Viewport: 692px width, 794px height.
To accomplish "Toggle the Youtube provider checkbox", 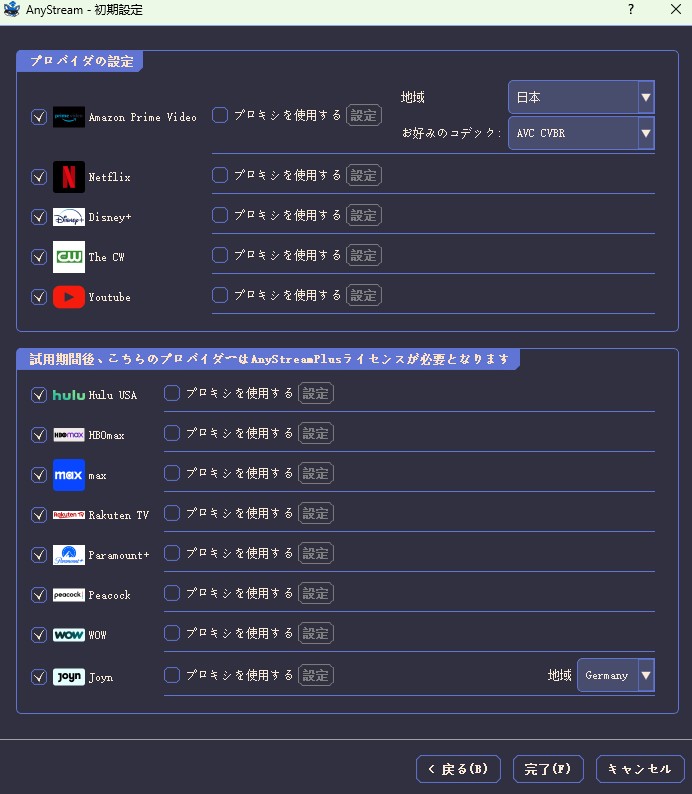I will coord(39,297).
